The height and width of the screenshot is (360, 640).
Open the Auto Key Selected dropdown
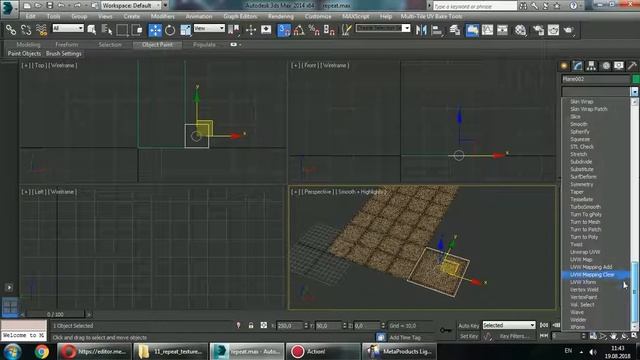coord(509,325)
